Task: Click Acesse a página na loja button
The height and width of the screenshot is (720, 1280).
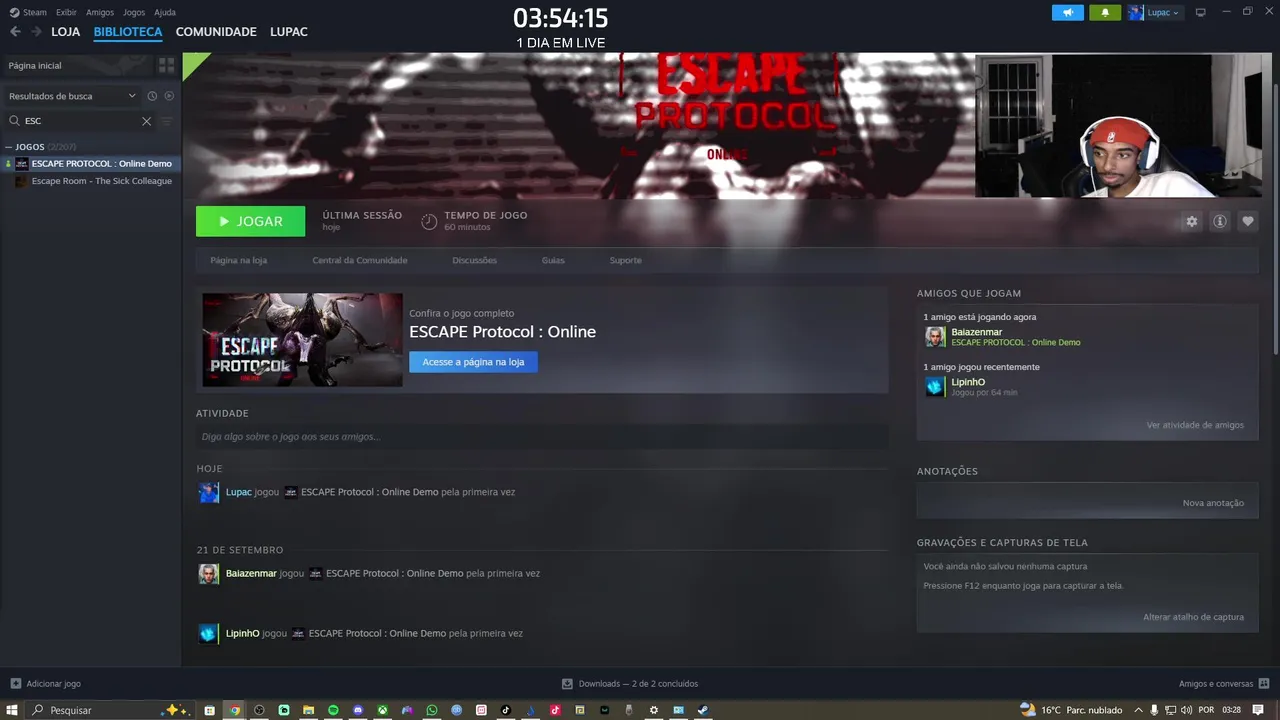Action: (473, 362)
